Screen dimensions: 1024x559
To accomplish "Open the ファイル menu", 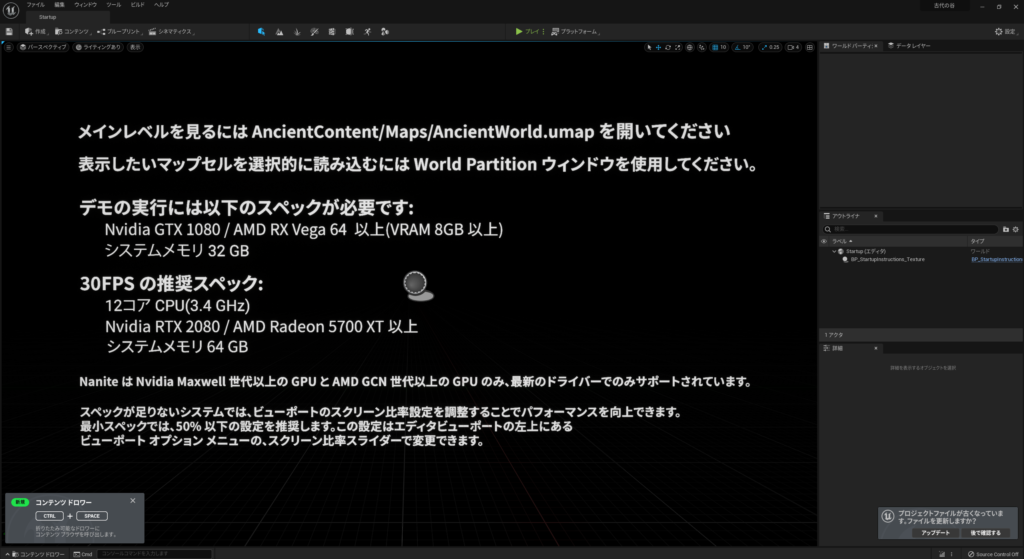I will click(35, 5).
